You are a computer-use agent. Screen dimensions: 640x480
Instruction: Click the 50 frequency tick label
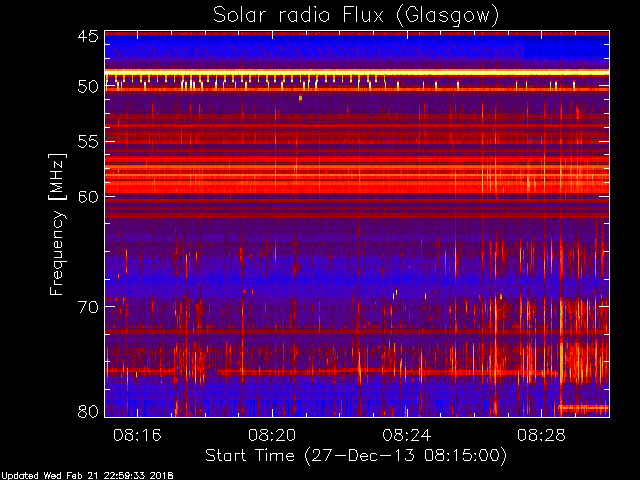88,87
